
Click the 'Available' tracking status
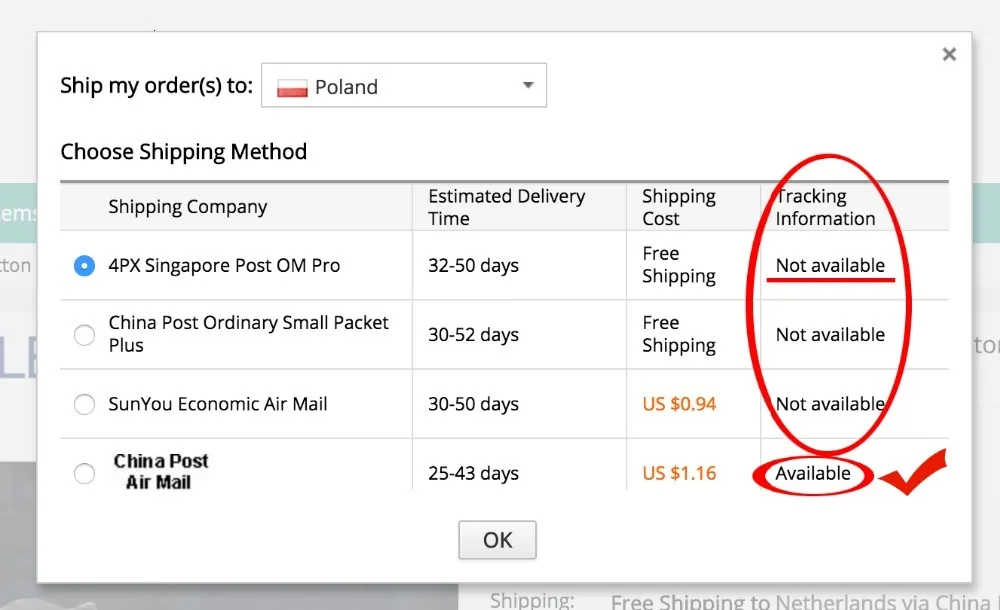tap(812, 473)
